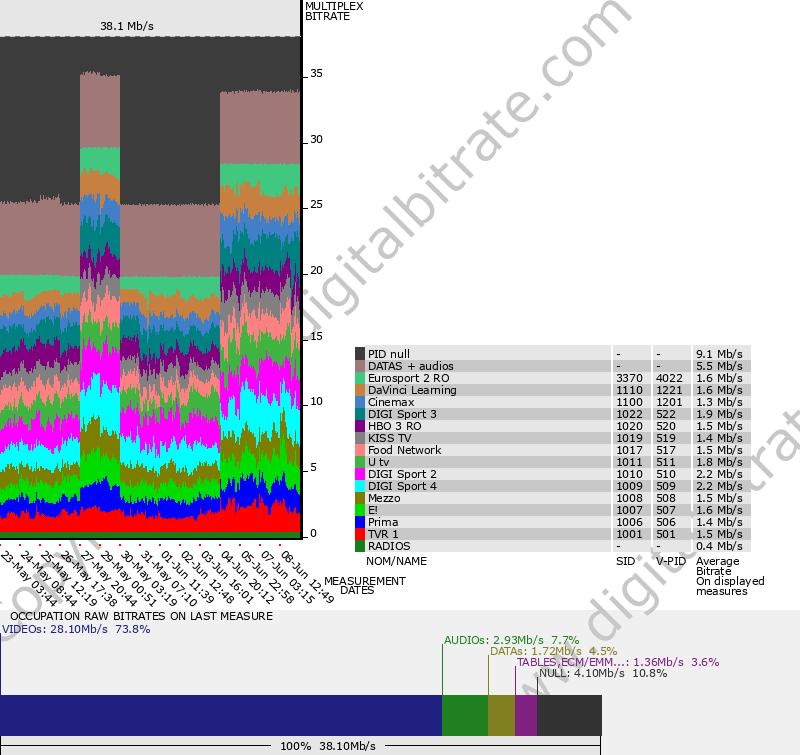Click the DIGI Sport 4 cyan swatch
800x755 pixels.
coord(360,486)
